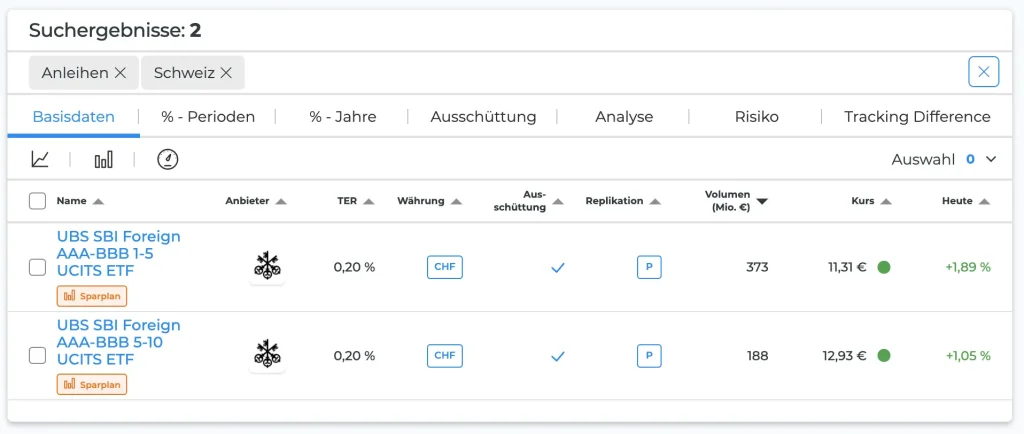This screenshot has height=434, width=1024.
Task: Remove the Schweiz filter tag
Action: [226, 72]
